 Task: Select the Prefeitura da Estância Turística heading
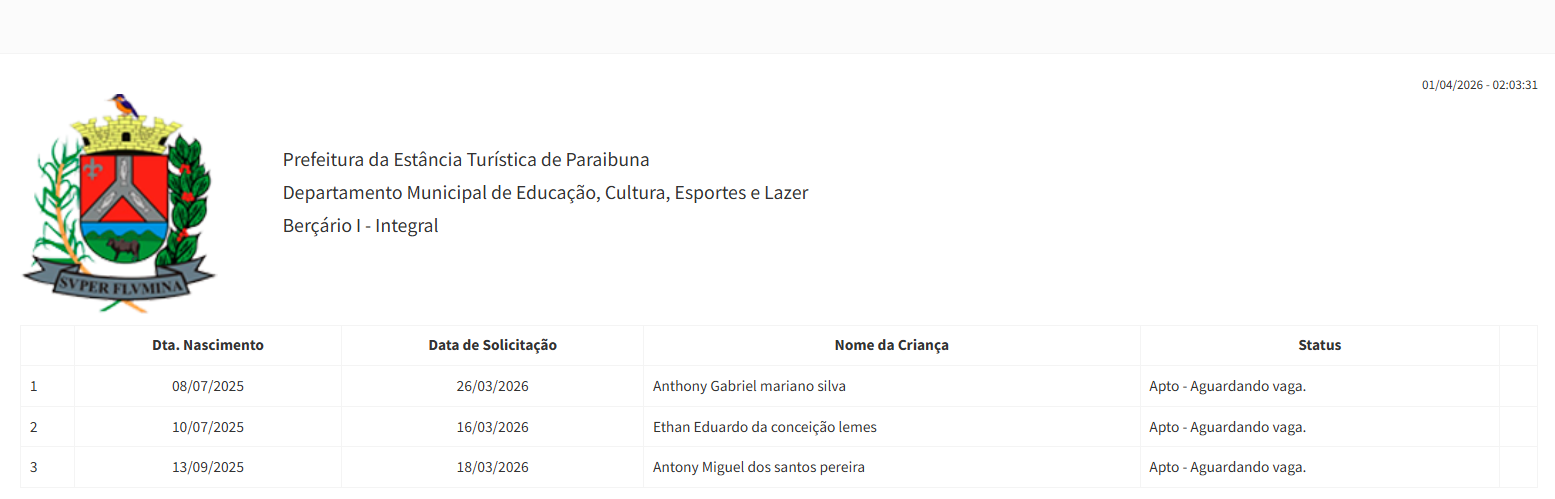point(466,160)
